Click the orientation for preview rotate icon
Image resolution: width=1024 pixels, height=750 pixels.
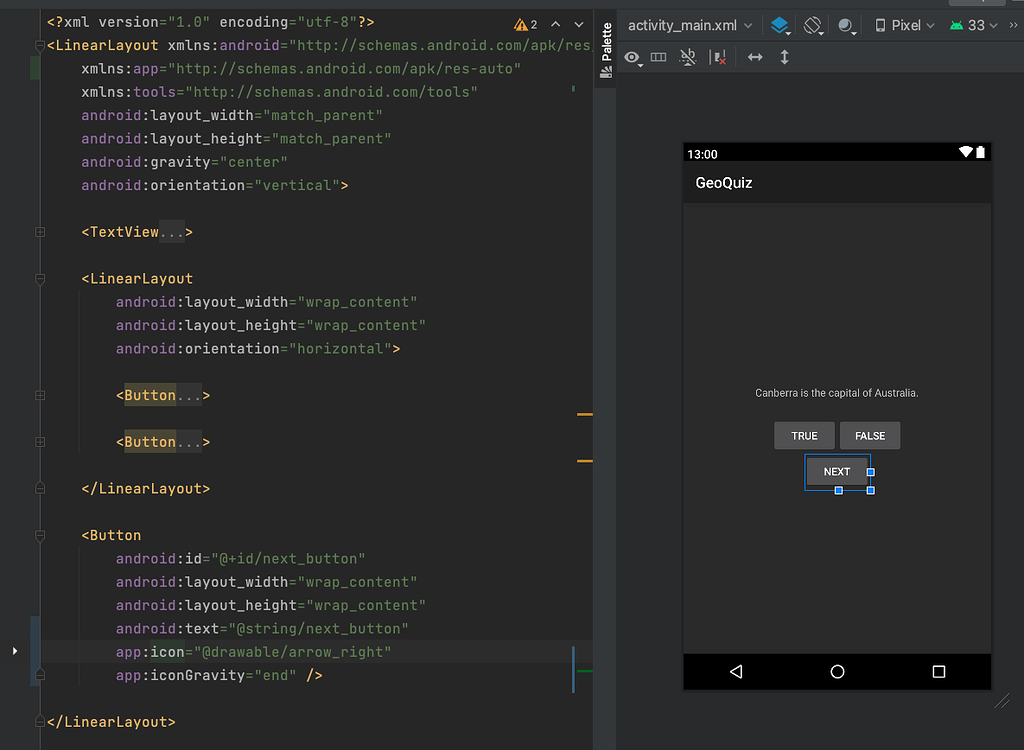tap(814, 25)
